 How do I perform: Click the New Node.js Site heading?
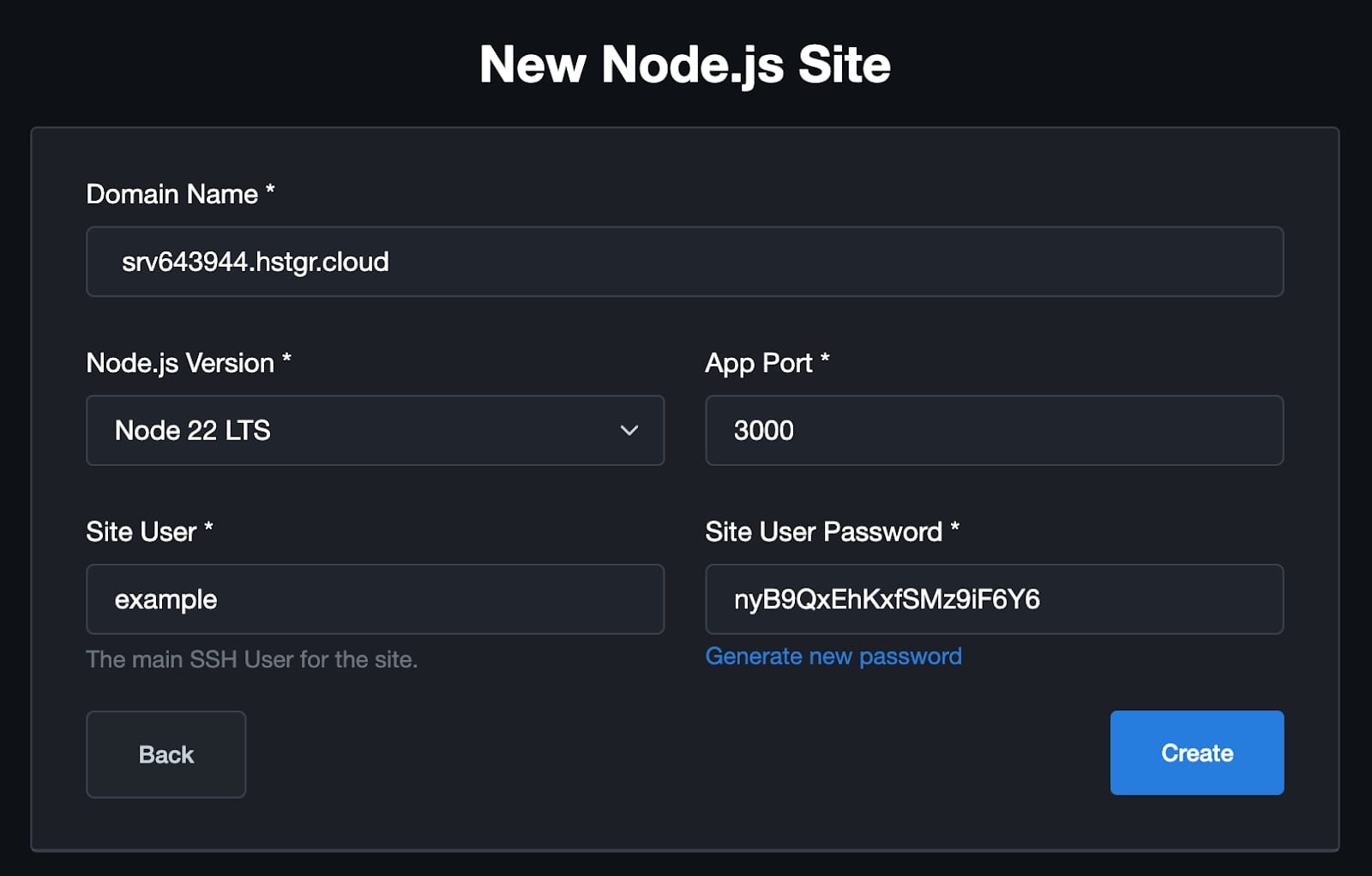click(x=684, y=64)
